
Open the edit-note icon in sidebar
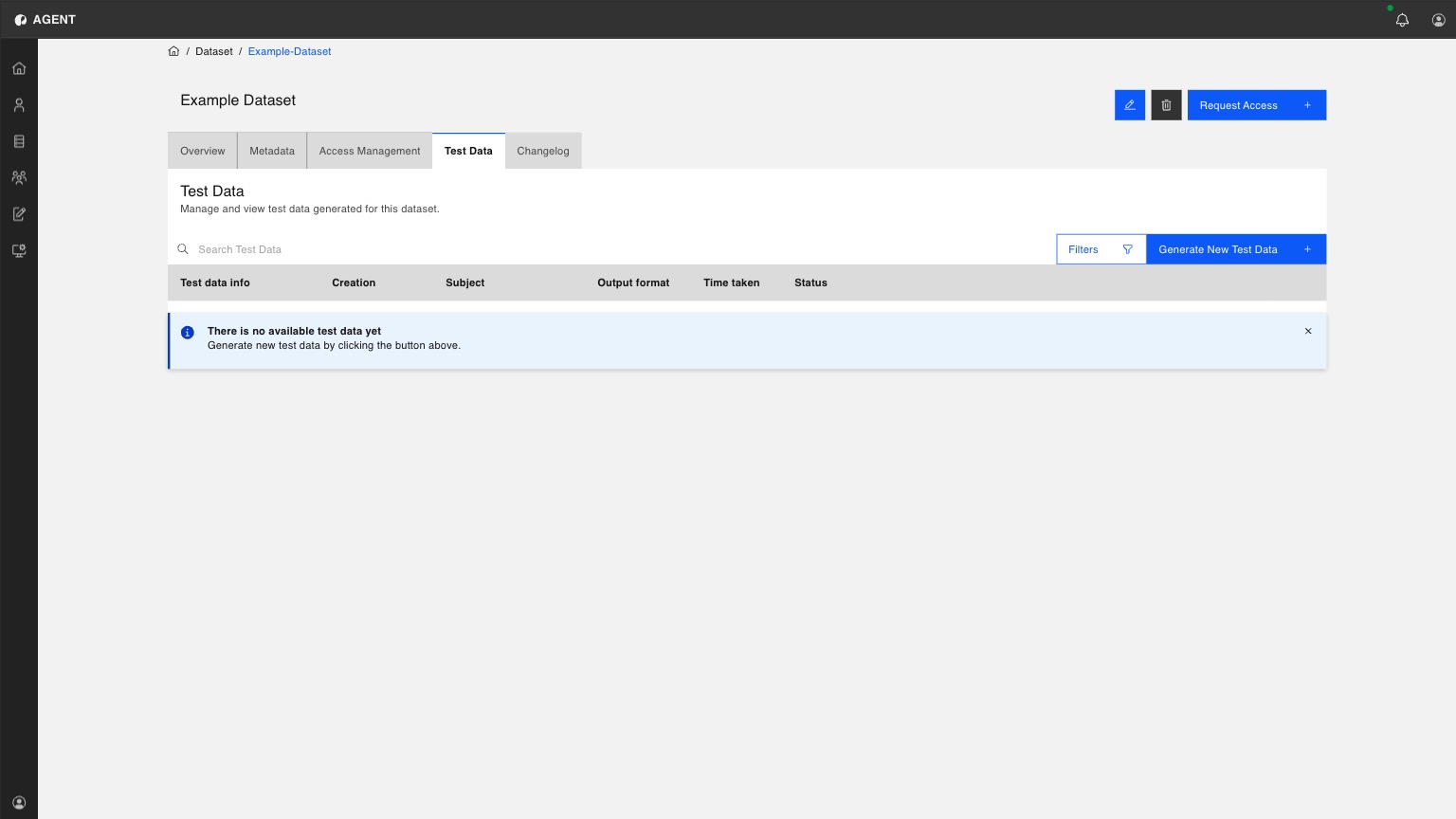click(19, 214)
